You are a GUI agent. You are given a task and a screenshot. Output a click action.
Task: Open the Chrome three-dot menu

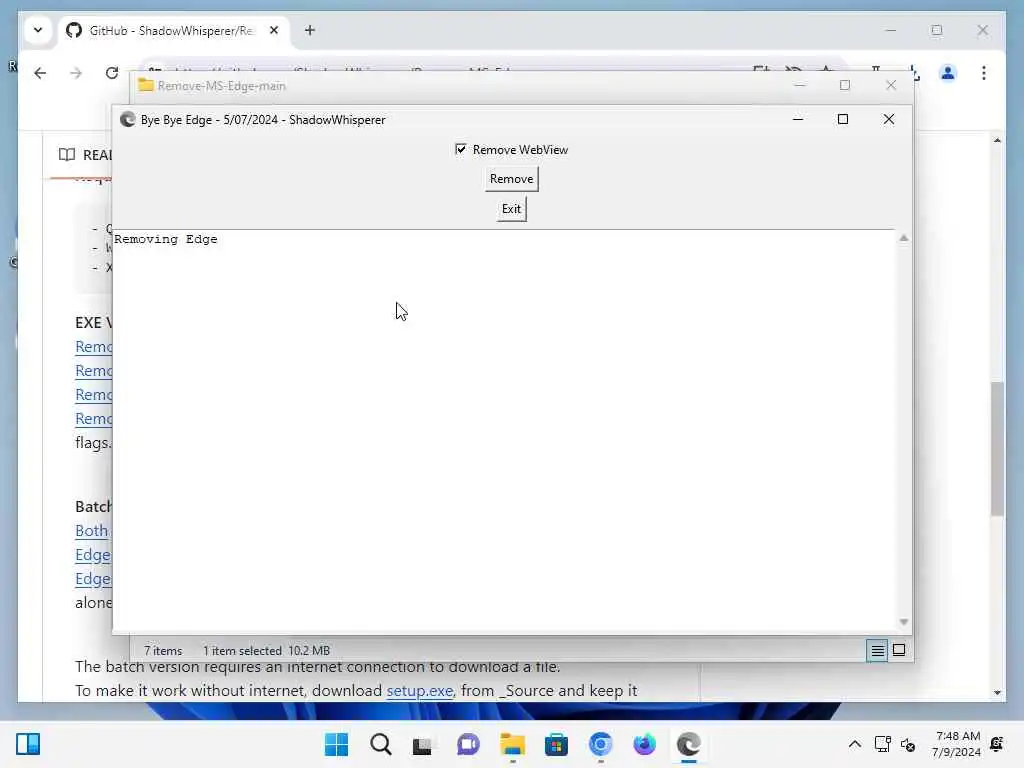click(984, 73)
